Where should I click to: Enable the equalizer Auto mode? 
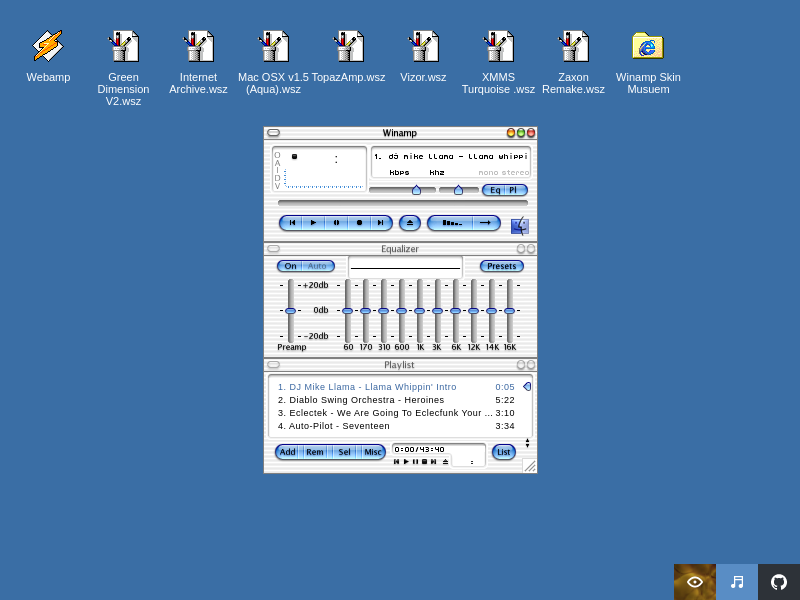point(317,266)
